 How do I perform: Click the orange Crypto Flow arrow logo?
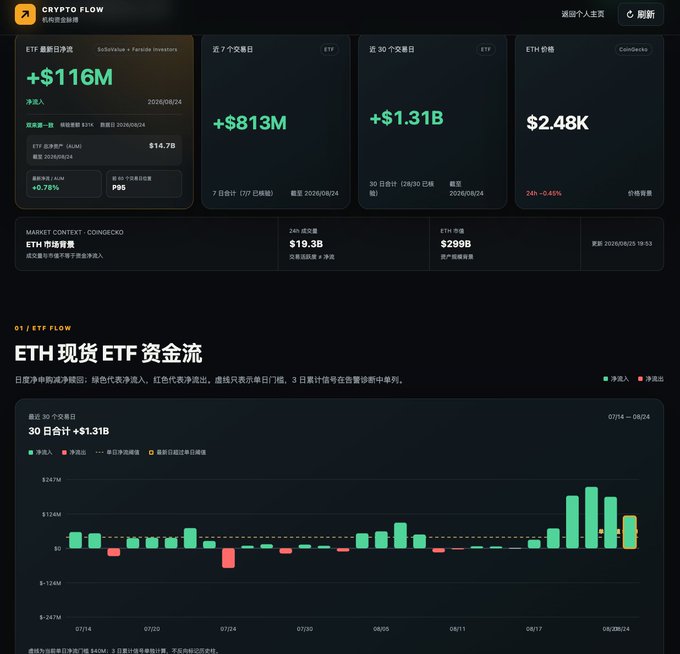tap(25, 14)
